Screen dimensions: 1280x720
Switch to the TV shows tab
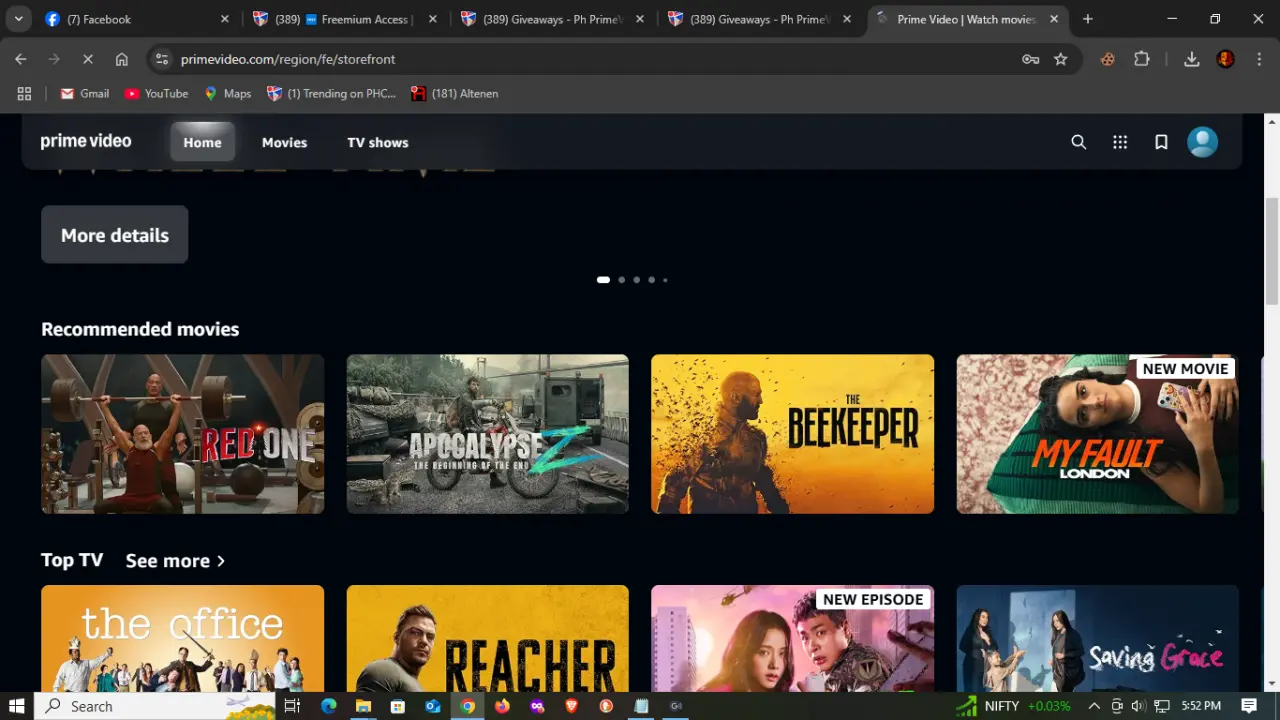click(378, 142)
